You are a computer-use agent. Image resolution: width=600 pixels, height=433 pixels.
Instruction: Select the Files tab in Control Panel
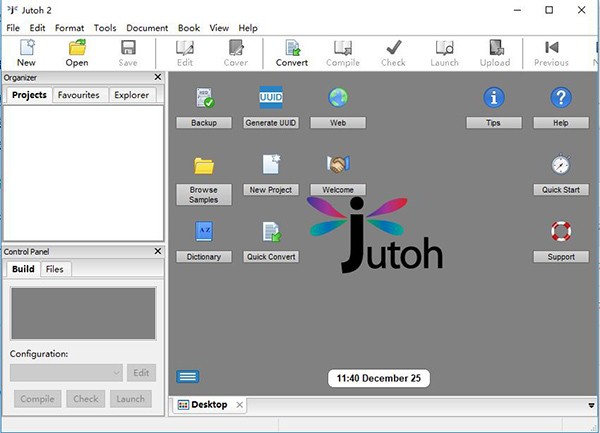pos(55,269)
